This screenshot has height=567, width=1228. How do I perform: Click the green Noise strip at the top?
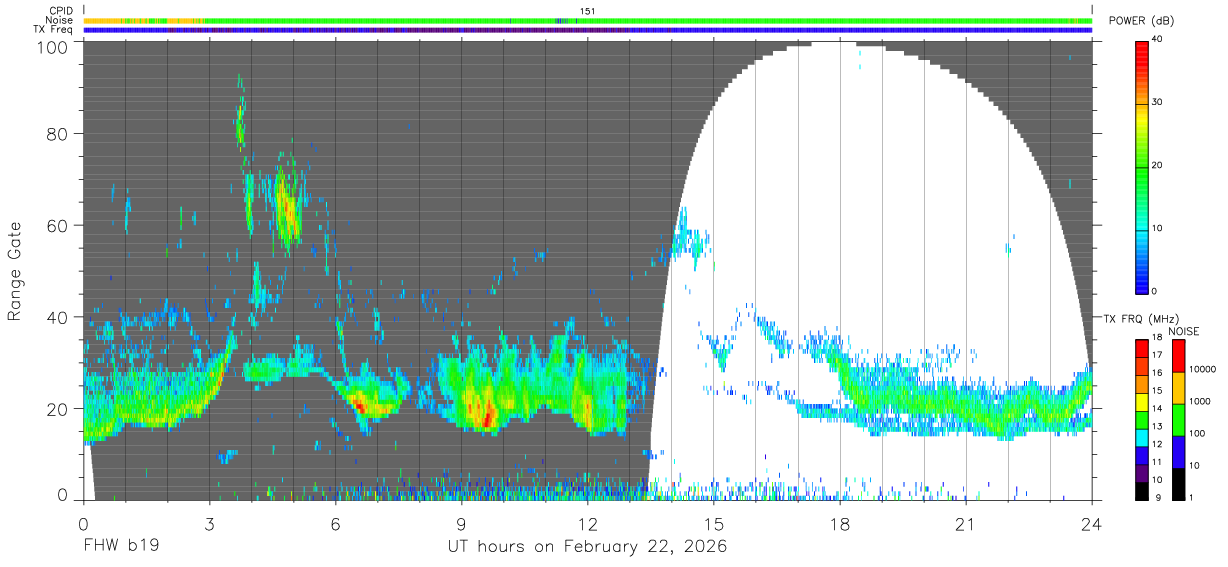pos(588,20)
